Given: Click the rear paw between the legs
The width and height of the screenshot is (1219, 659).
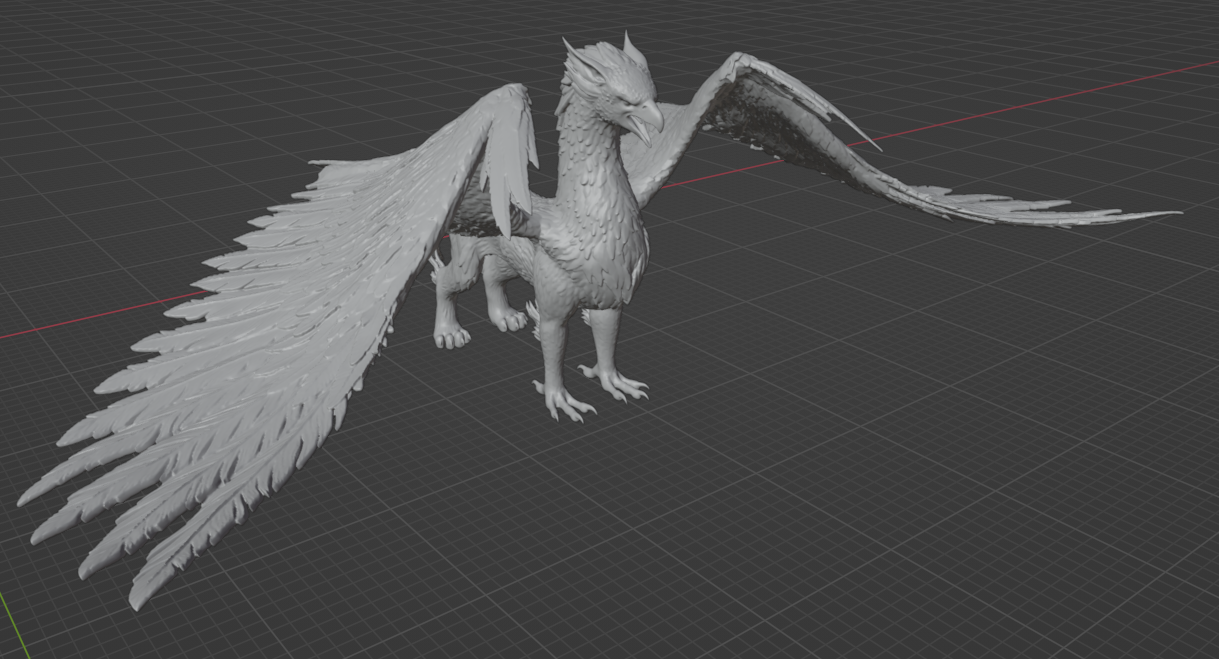Looking at the screenshot, I should pos(510,320).
